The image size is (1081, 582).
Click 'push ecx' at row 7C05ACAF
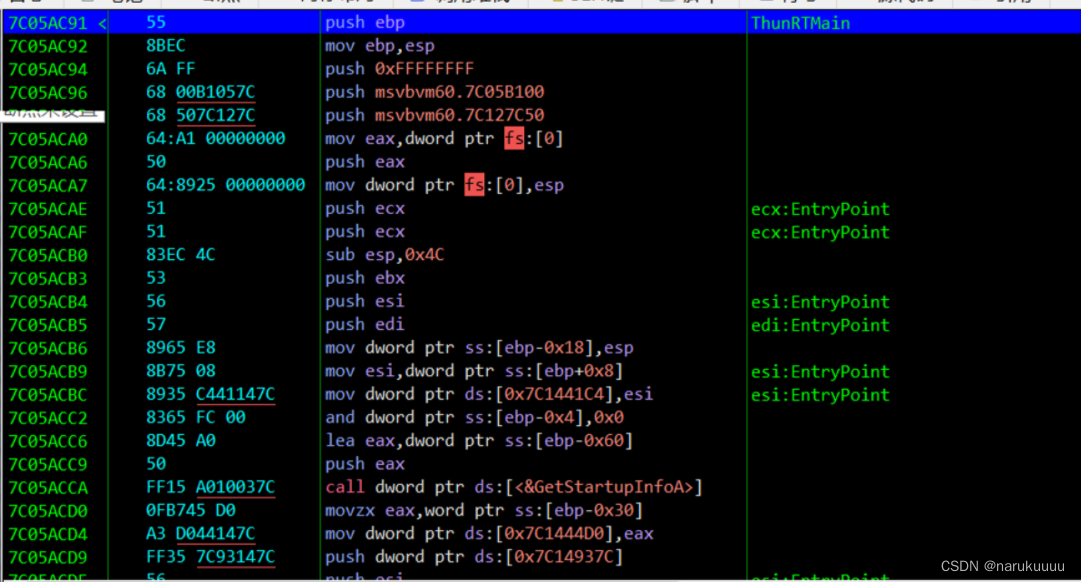(365, 232)
